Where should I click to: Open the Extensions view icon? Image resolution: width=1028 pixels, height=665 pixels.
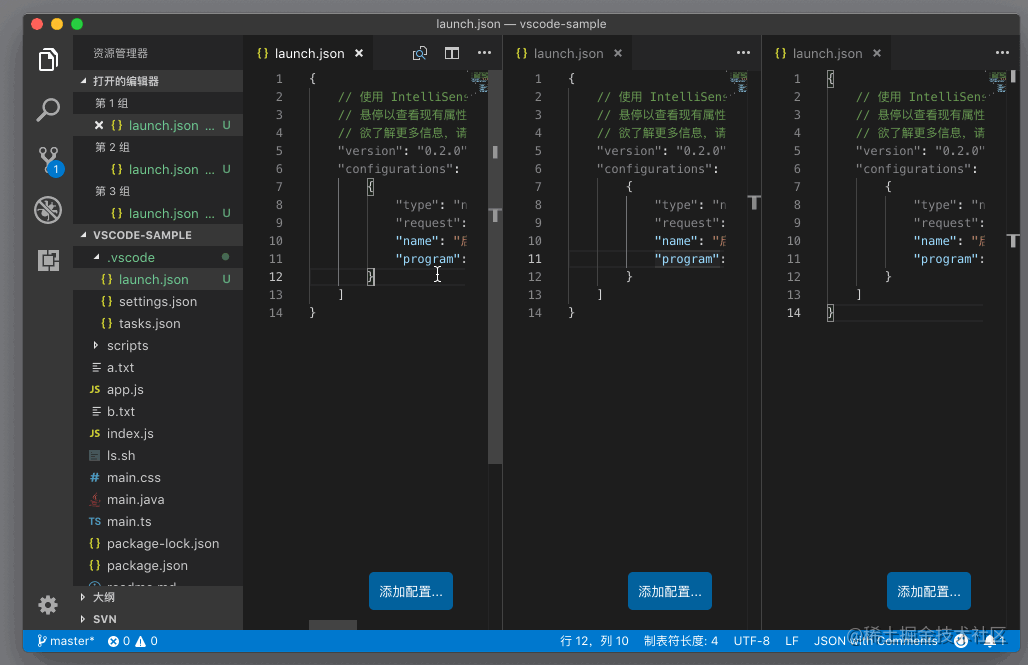[x=48, y=261]
